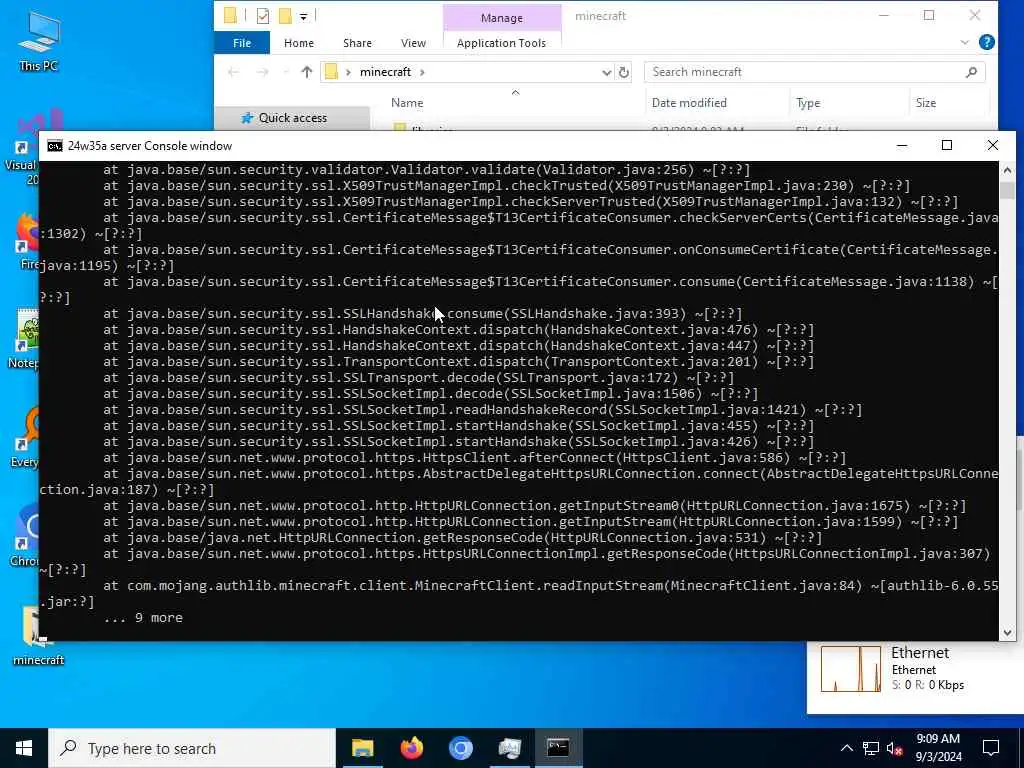Click the New Folder quick access toolbar icon
This screenshot has height=768, width=1024.
pyautogui.click(x=285, y=16)
